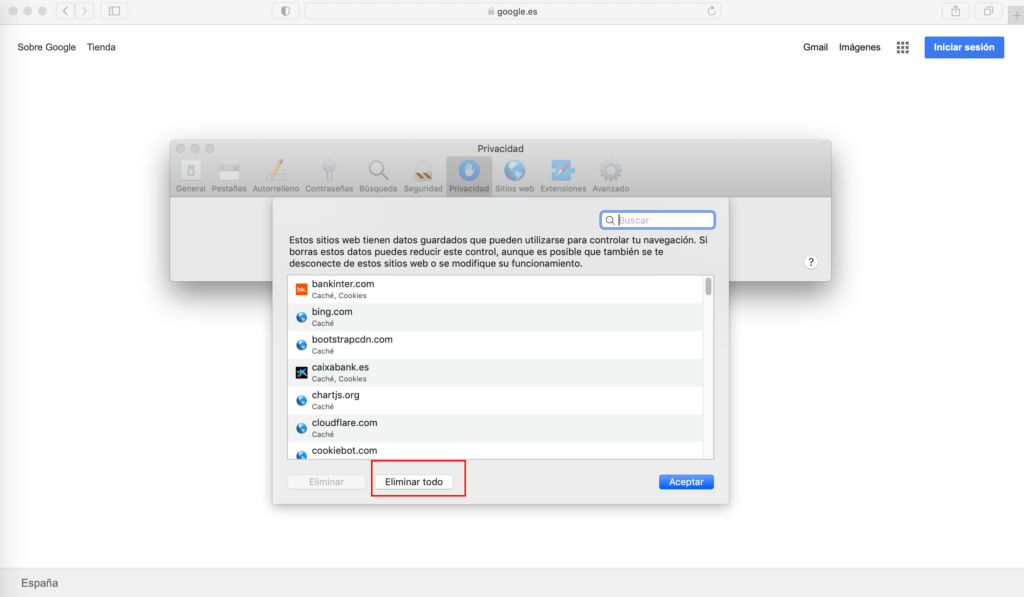Open the General preferences tab
The height and width of the screenshot is (597, 1024).
(191, 176)
